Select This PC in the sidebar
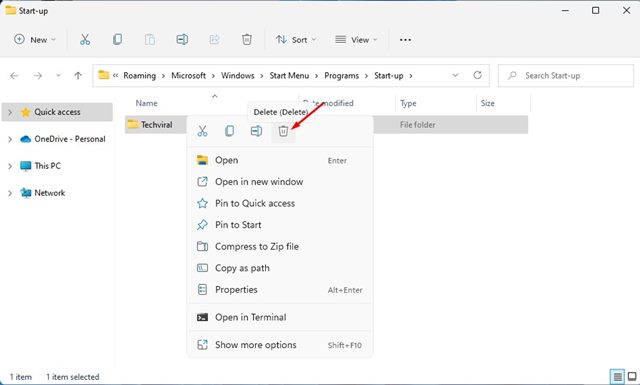 (47, 166)
